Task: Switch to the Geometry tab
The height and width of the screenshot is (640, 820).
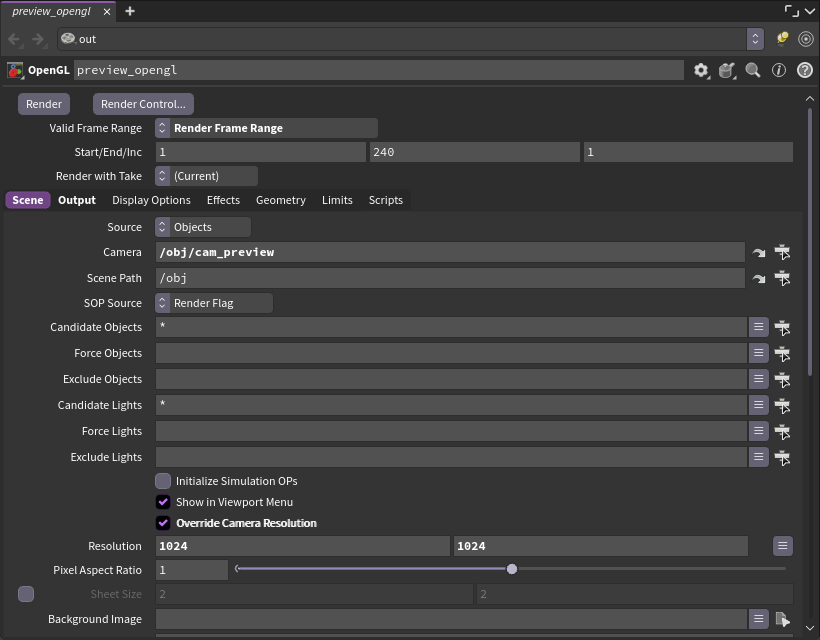Action: tap(281, 200)
